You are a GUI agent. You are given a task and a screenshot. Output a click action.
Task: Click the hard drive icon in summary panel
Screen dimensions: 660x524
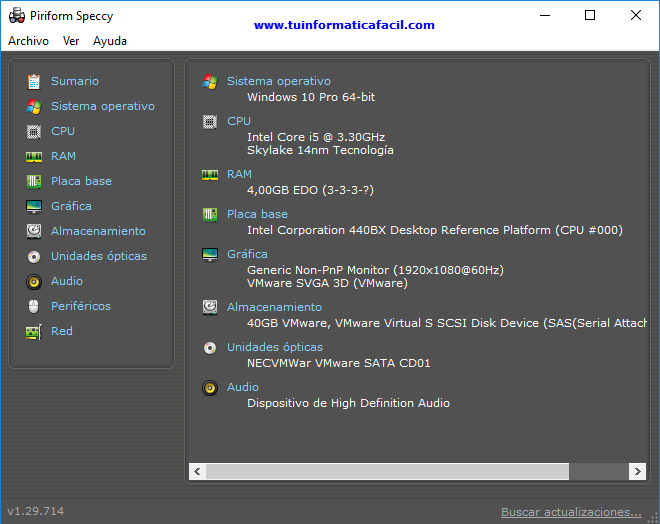210,307
